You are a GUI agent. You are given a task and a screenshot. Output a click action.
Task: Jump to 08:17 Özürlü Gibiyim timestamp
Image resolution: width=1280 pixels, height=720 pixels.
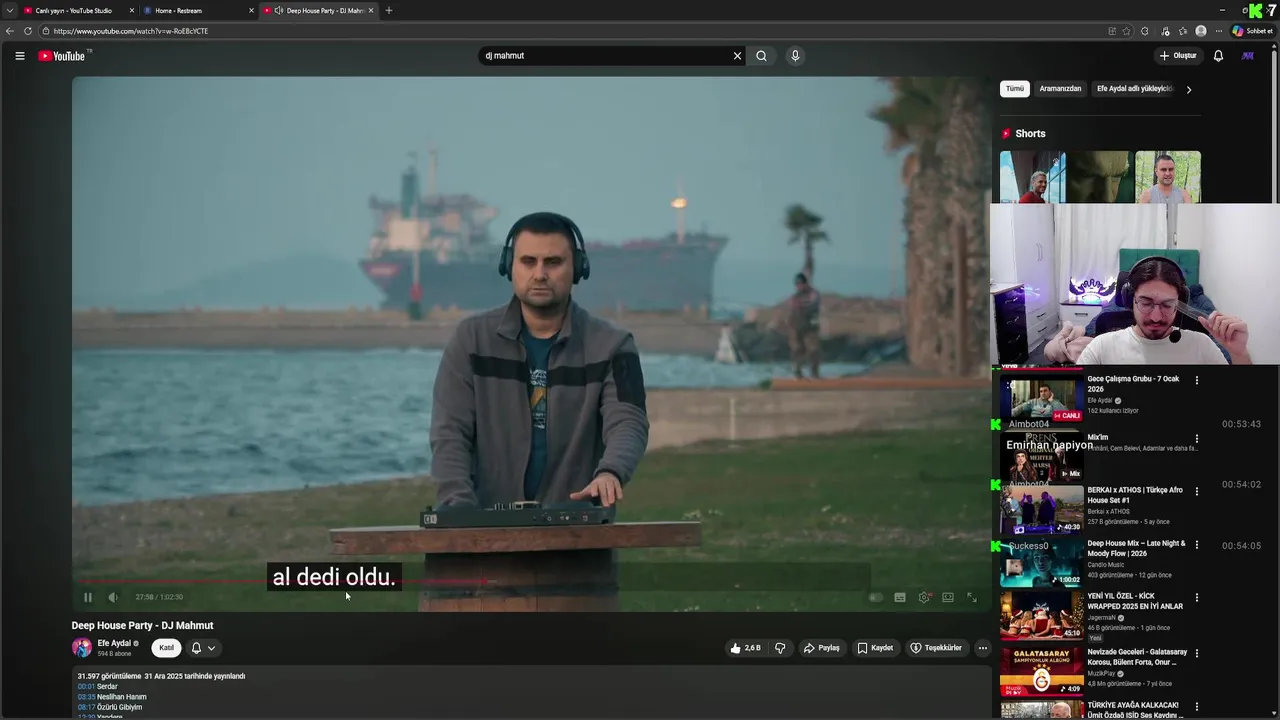click(86, 707)
